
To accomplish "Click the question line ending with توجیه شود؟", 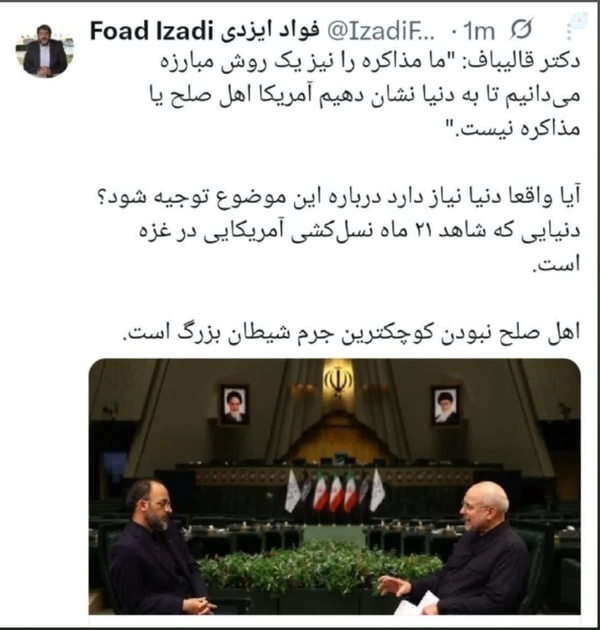I will point(340,198).
